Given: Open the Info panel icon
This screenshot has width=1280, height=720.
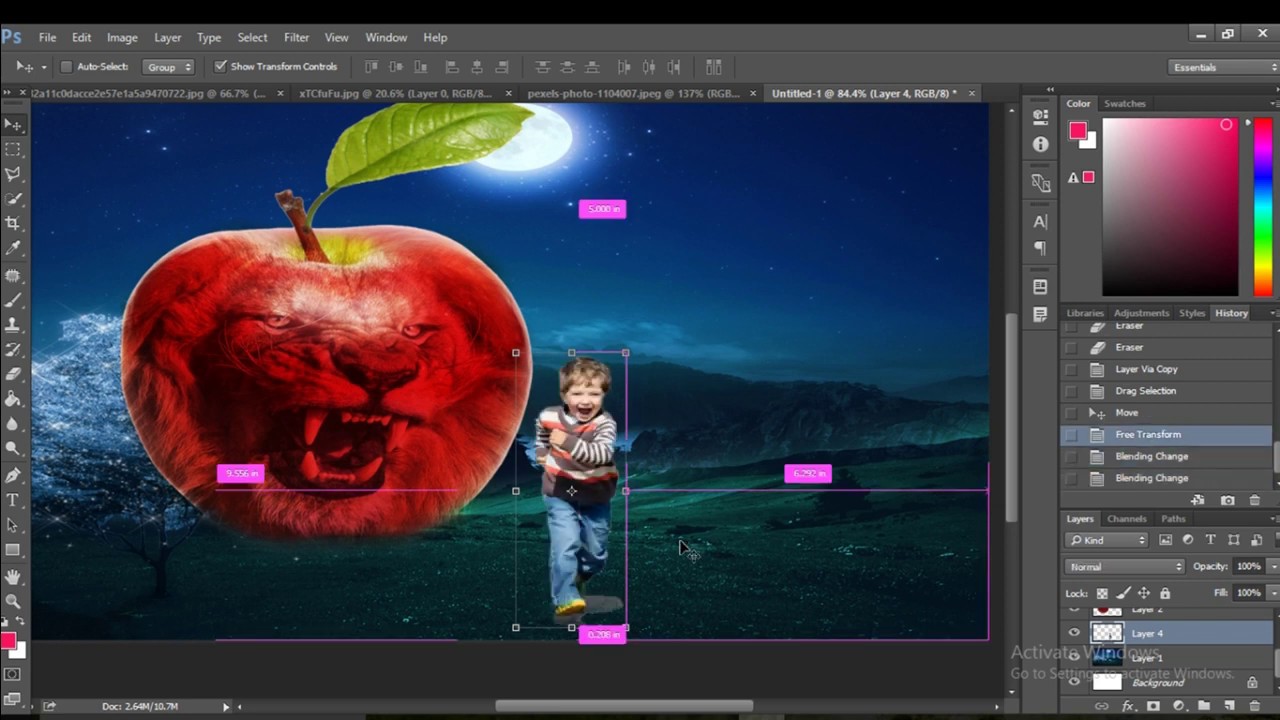Looking at the screenshot, I should 1040,144.
